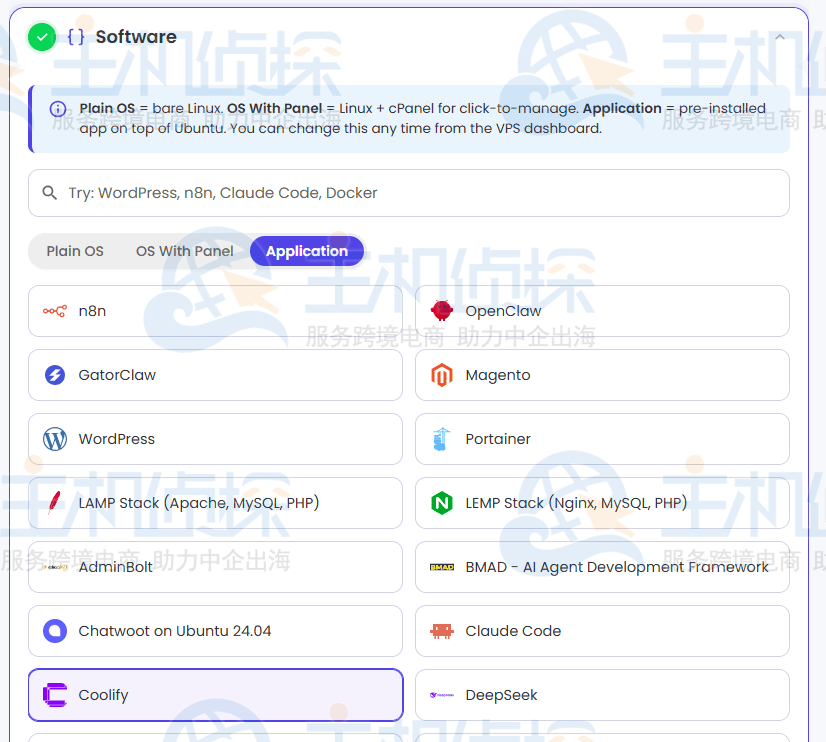
Task: Click the search magnifier icon
Action: [50, 193]
